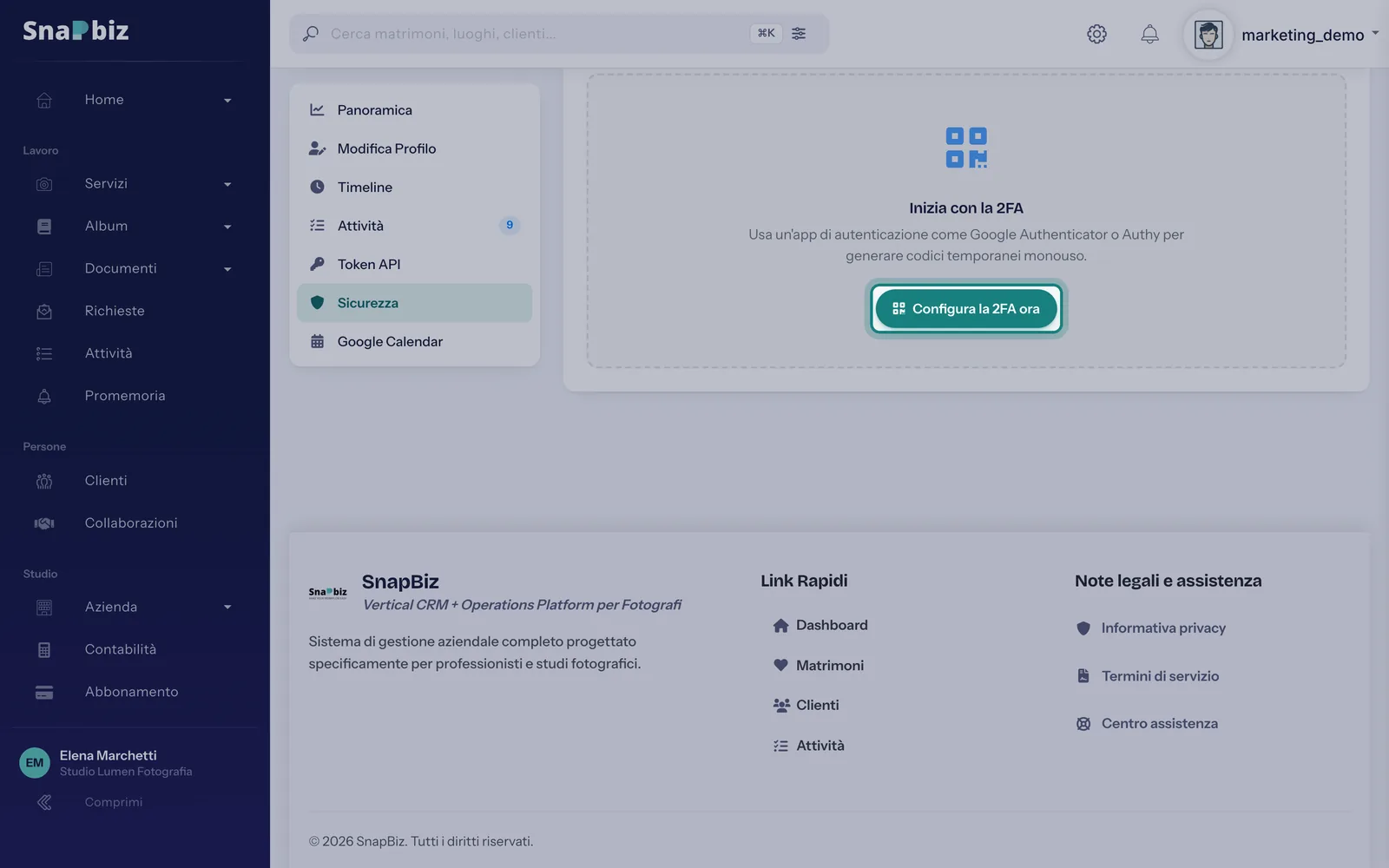Click the Google Calendar icon
The image size is (1389, 868).
tap(317, 341)
